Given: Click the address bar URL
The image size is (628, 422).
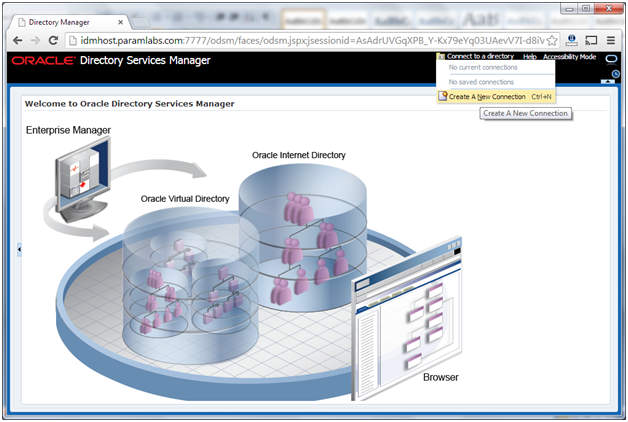Looking at the screenshot, I should [x=312, y=40].
